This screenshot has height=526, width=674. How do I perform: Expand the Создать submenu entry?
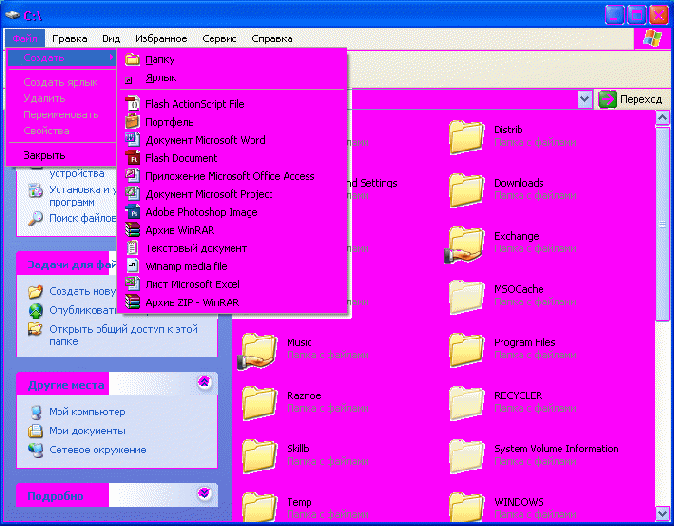(61, 58)
